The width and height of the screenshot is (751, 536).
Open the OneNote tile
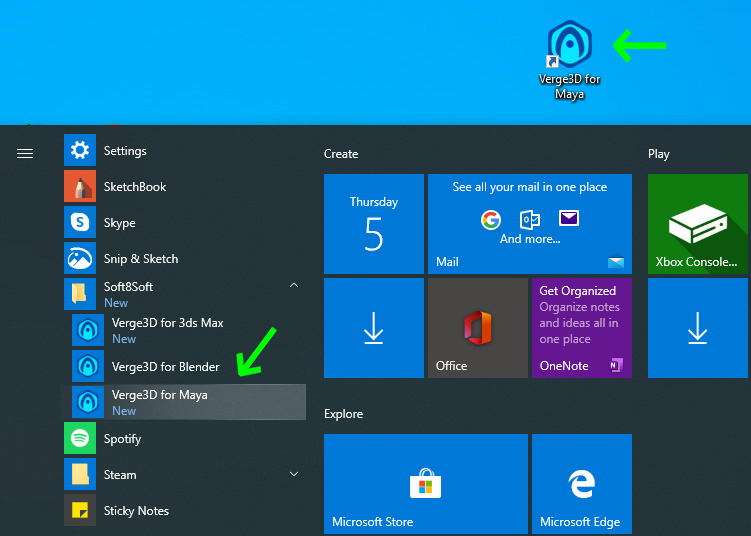pos(582,328)
